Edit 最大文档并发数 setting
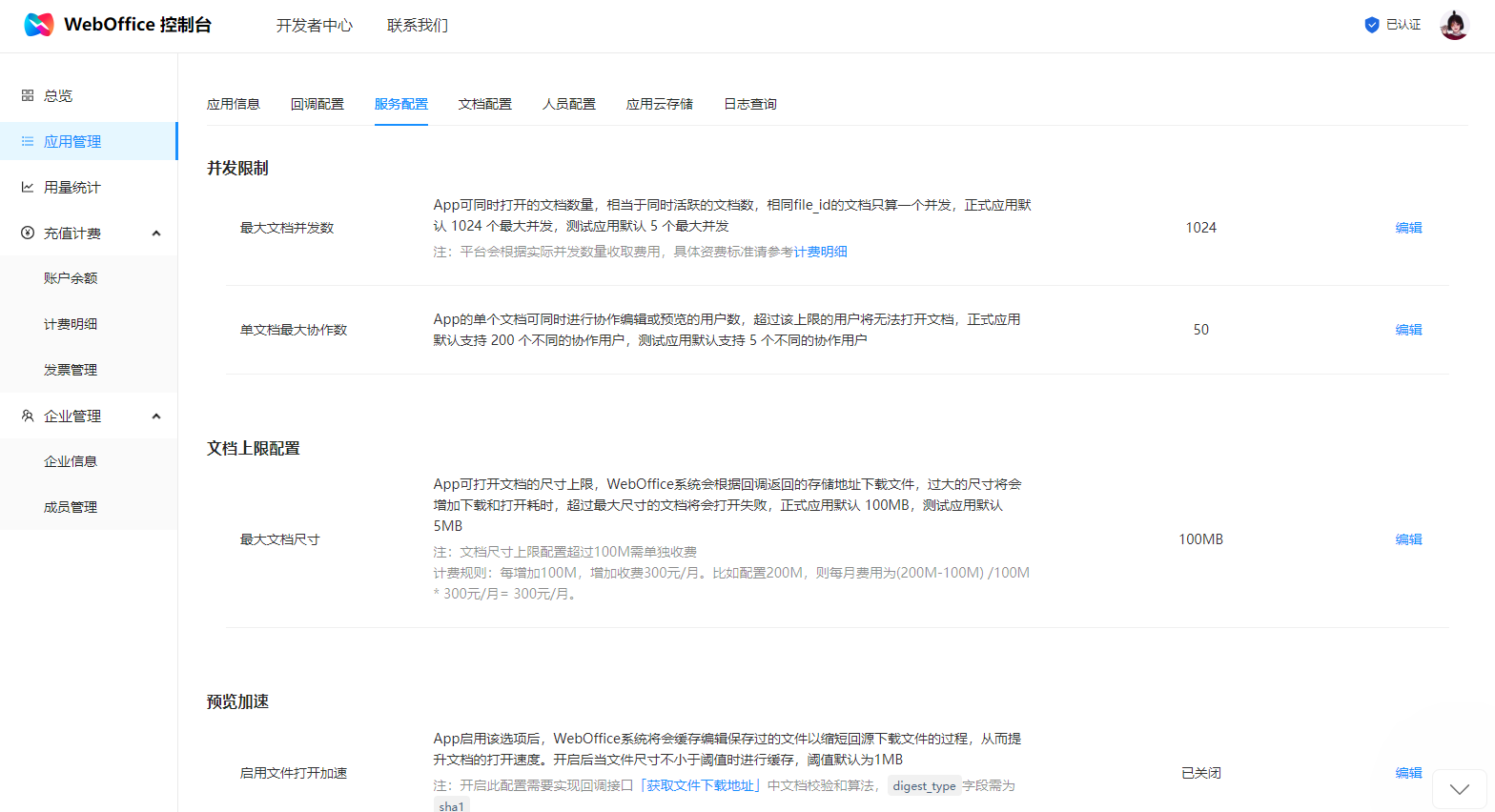The height and width of the screenshot is (812, 1495). 1408,228
